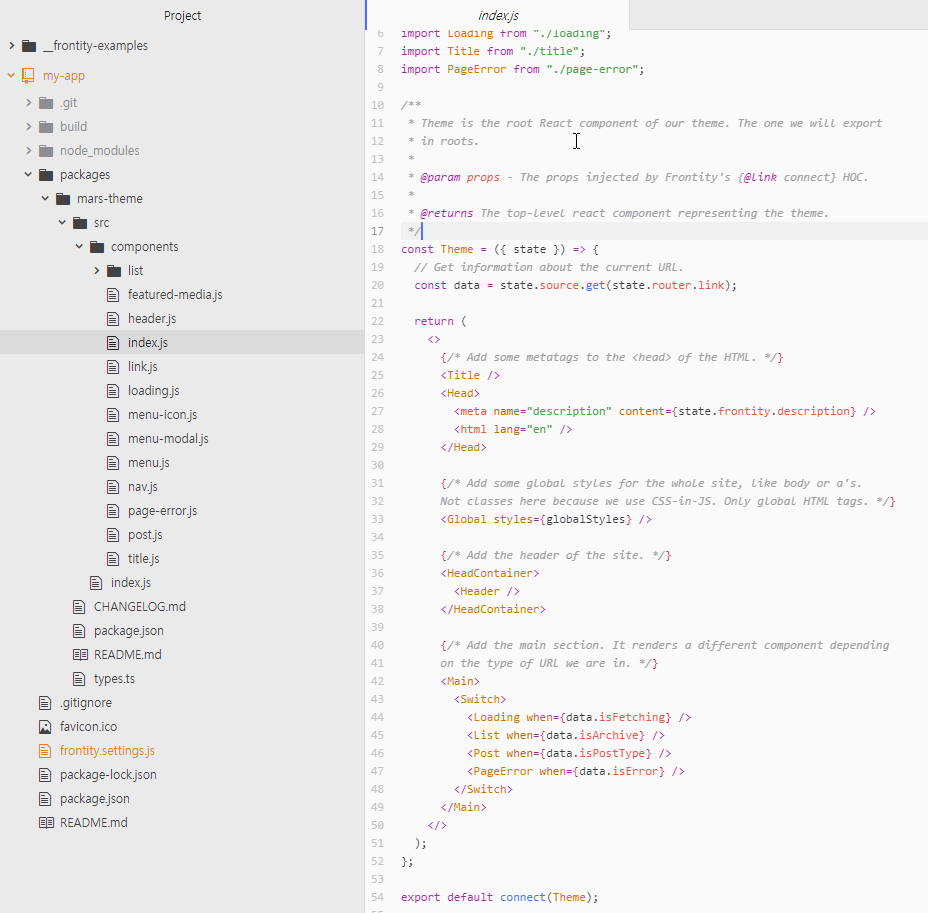
Task: Click the <Global styles={globalStyles} /> line
Action: 546,519
